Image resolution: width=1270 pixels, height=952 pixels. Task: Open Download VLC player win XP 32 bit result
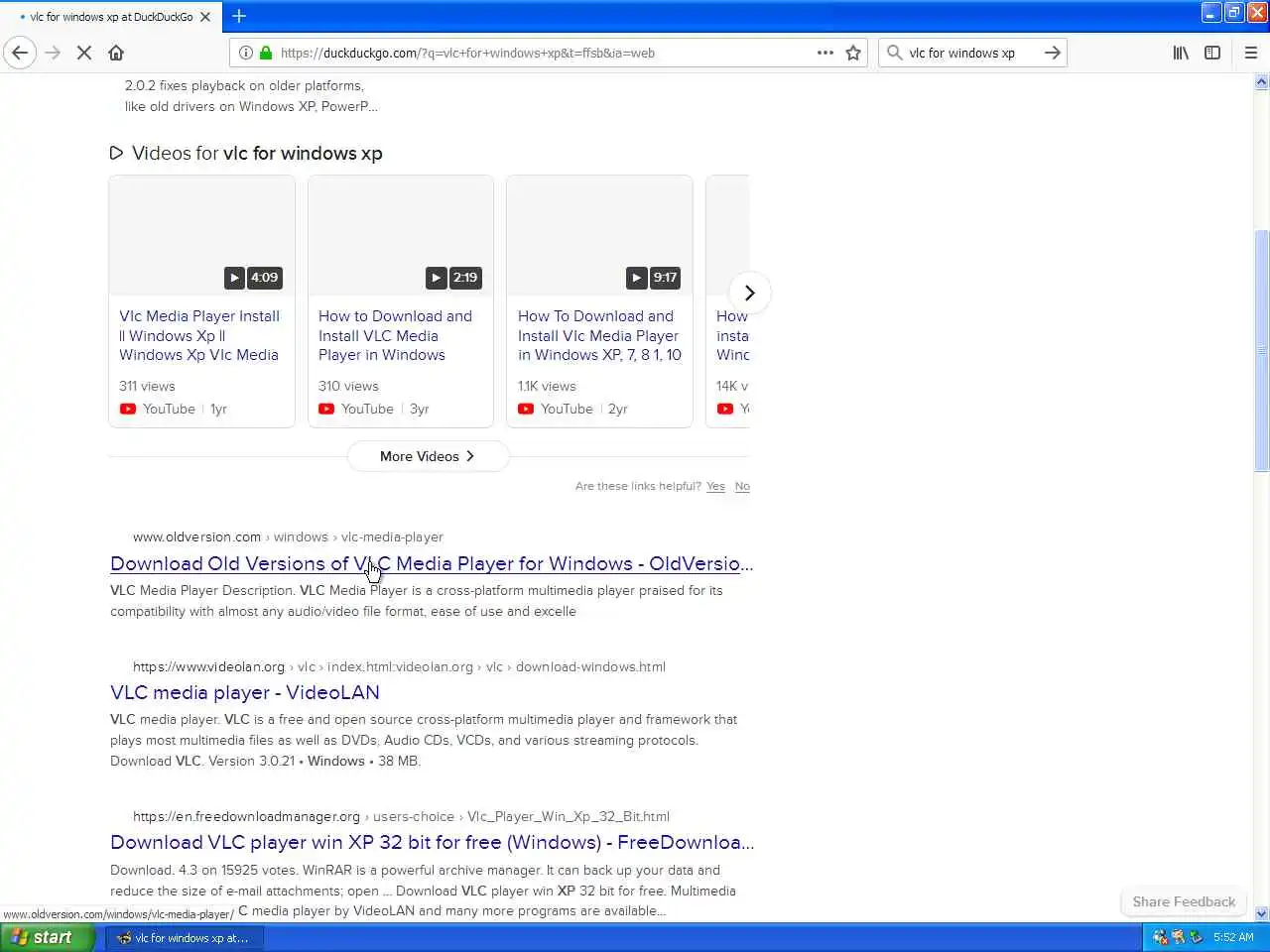(x=432, y=842)
